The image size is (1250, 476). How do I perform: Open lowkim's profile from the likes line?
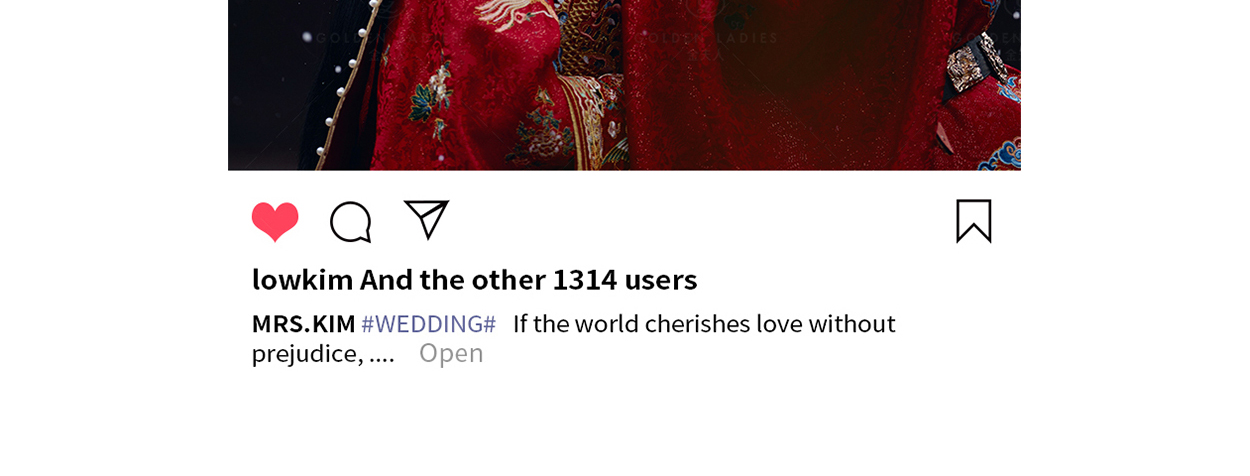coord(302,279)
